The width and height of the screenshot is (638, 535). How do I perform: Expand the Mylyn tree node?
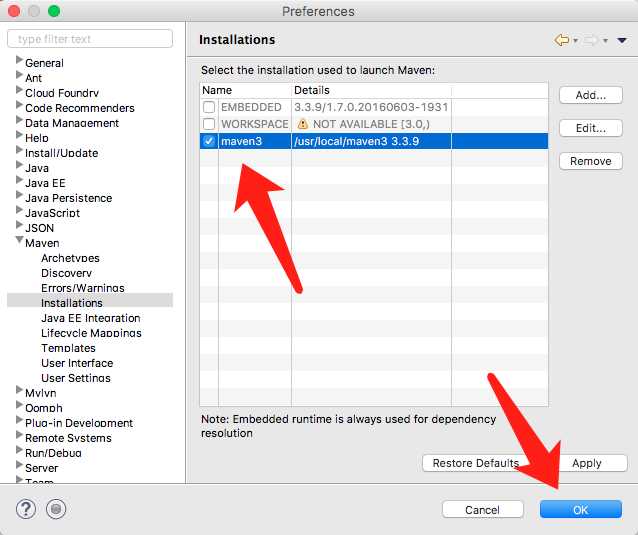19,390
